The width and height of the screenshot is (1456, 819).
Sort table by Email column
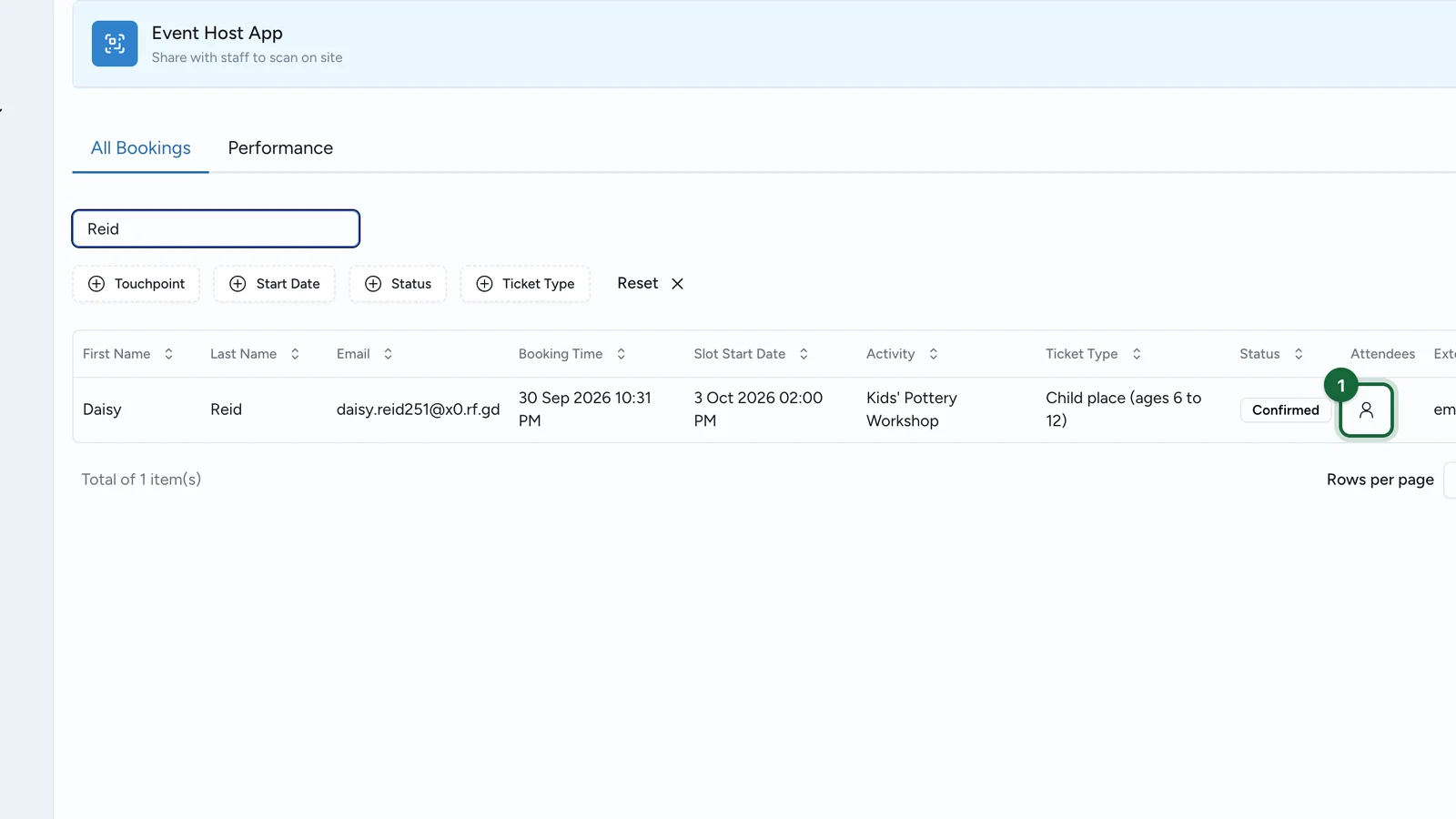click(x=364, y=354)
